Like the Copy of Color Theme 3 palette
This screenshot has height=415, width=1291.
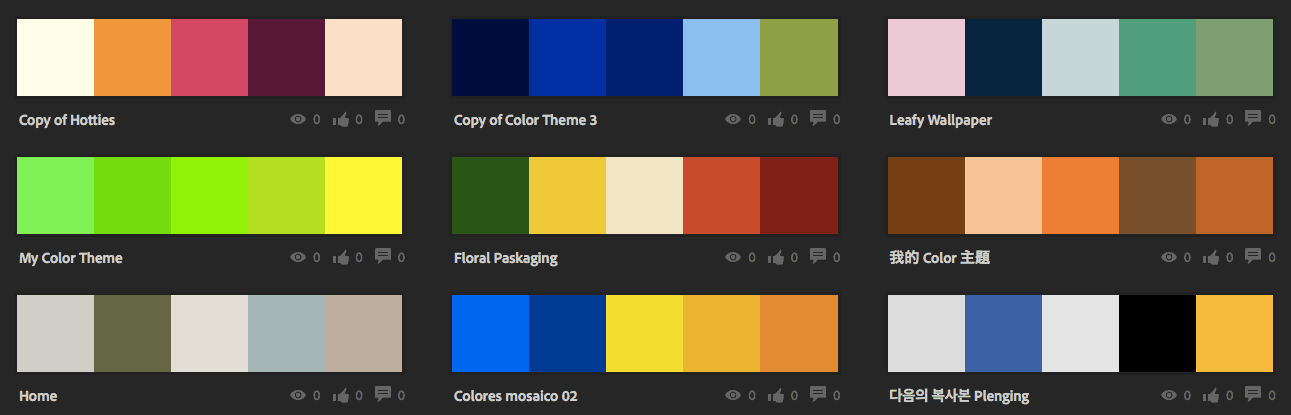[x=776, y=119]
